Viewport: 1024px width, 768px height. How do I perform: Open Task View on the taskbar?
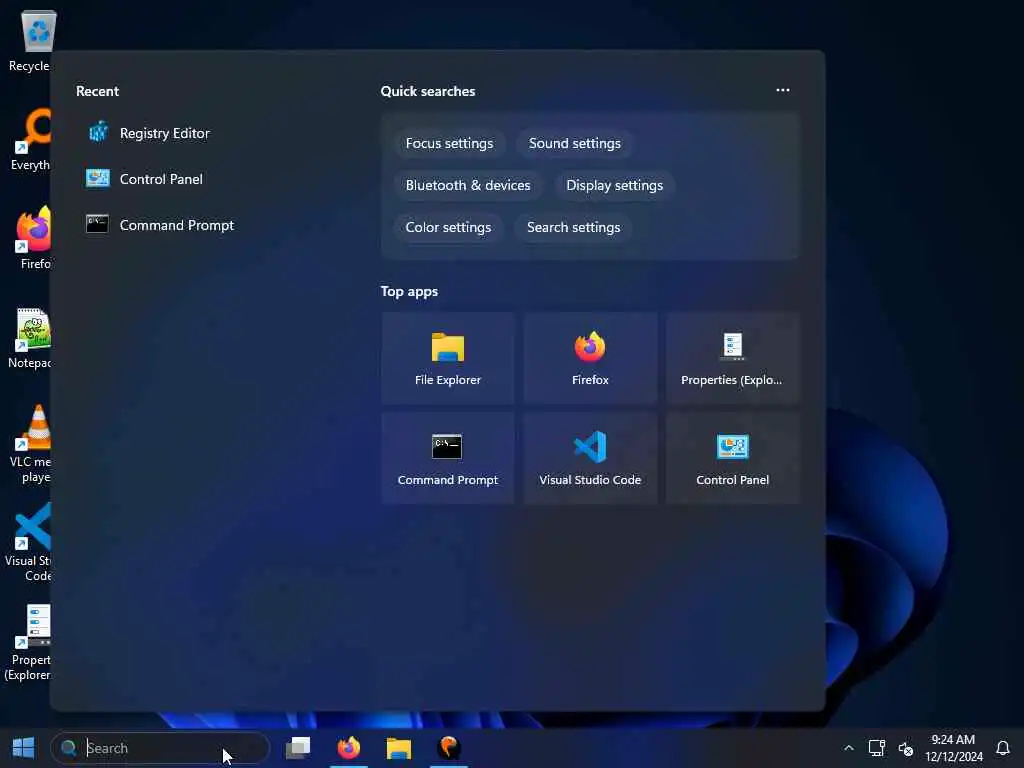[x=298, y=748]
